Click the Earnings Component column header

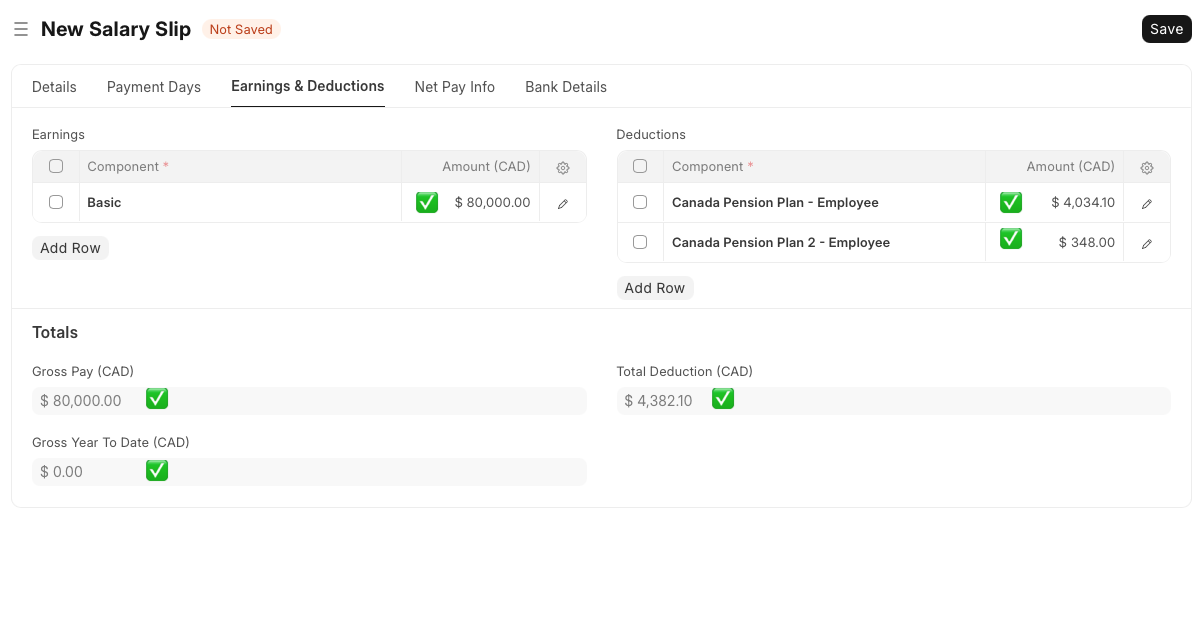(240, 166)
